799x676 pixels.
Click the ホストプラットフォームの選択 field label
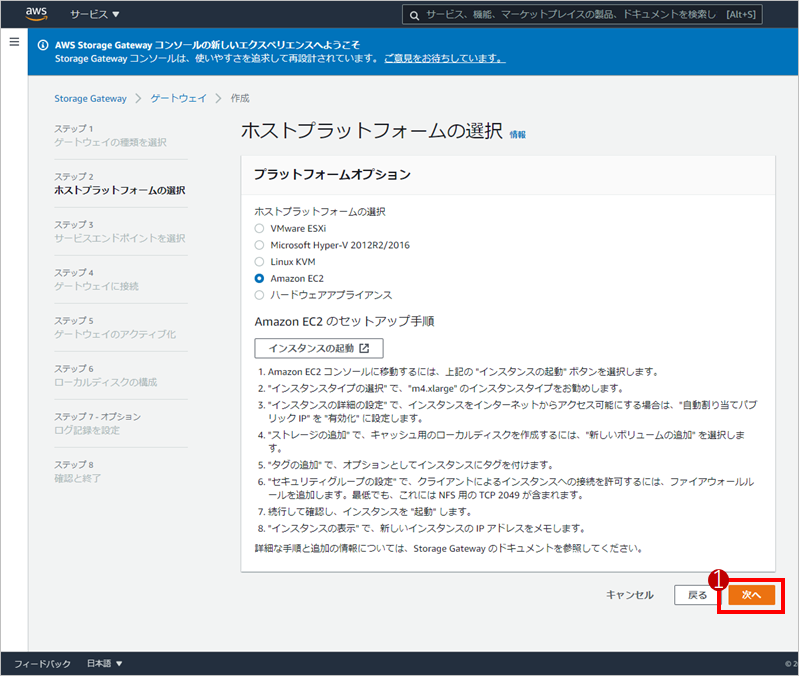coord(320,211)
